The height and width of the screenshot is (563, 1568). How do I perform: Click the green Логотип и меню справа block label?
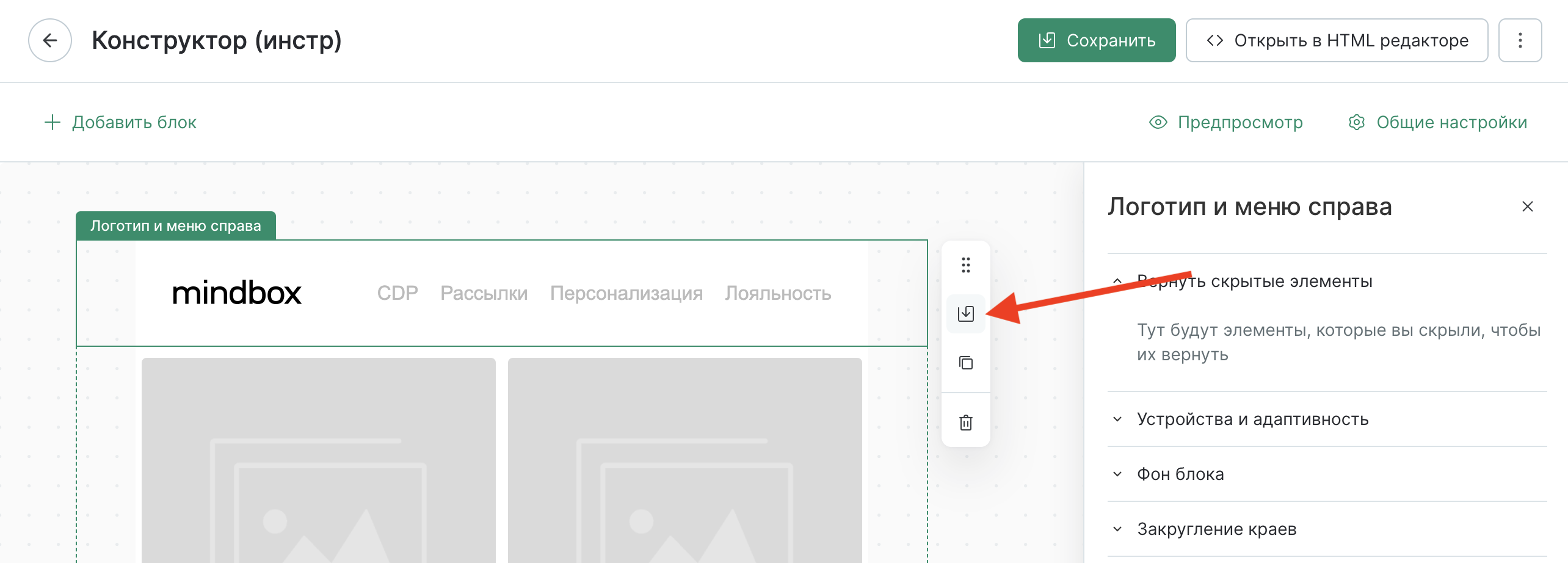[176, 226]
